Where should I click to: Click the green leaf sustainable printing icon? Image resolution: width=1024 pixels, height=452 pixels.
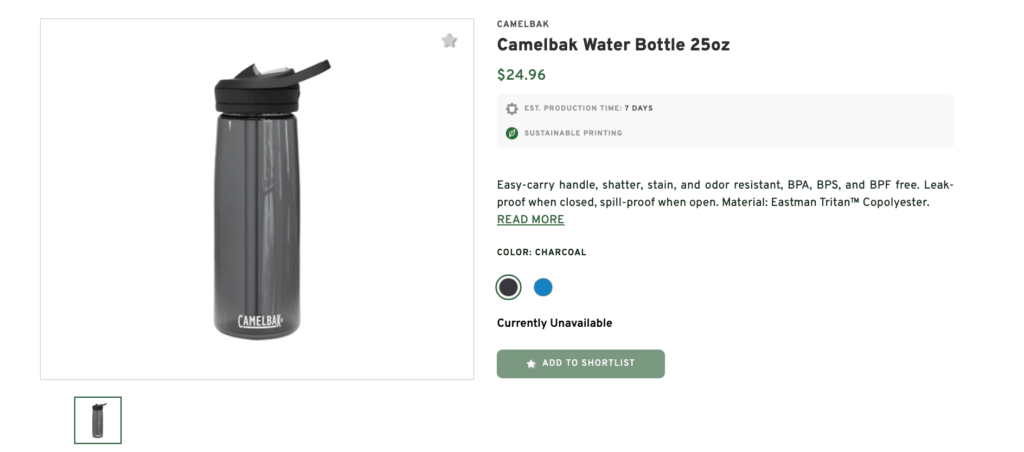coord(512,133)
